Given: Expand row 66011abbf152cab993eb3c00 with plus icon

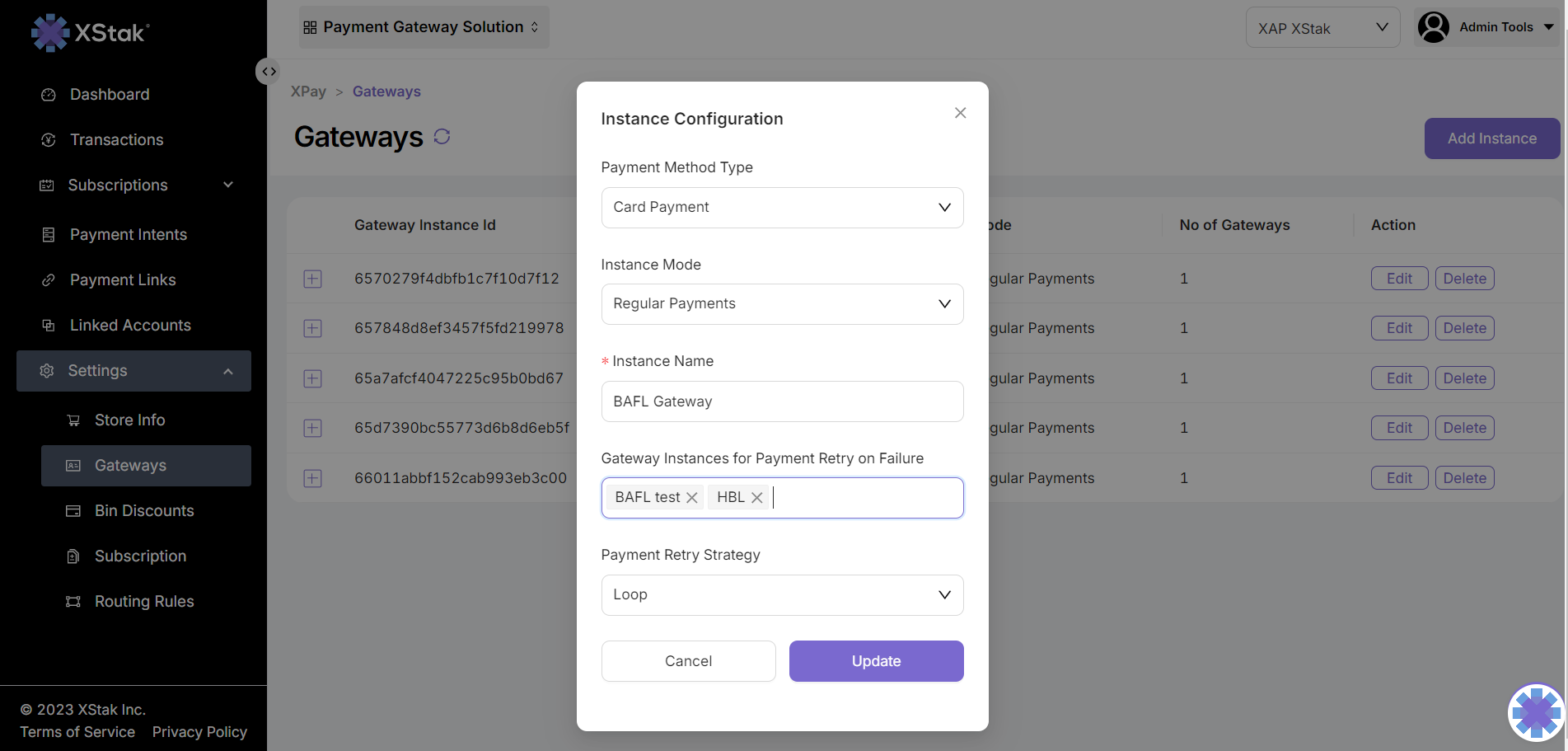Looking at the screenshot, I should point(313,479).
